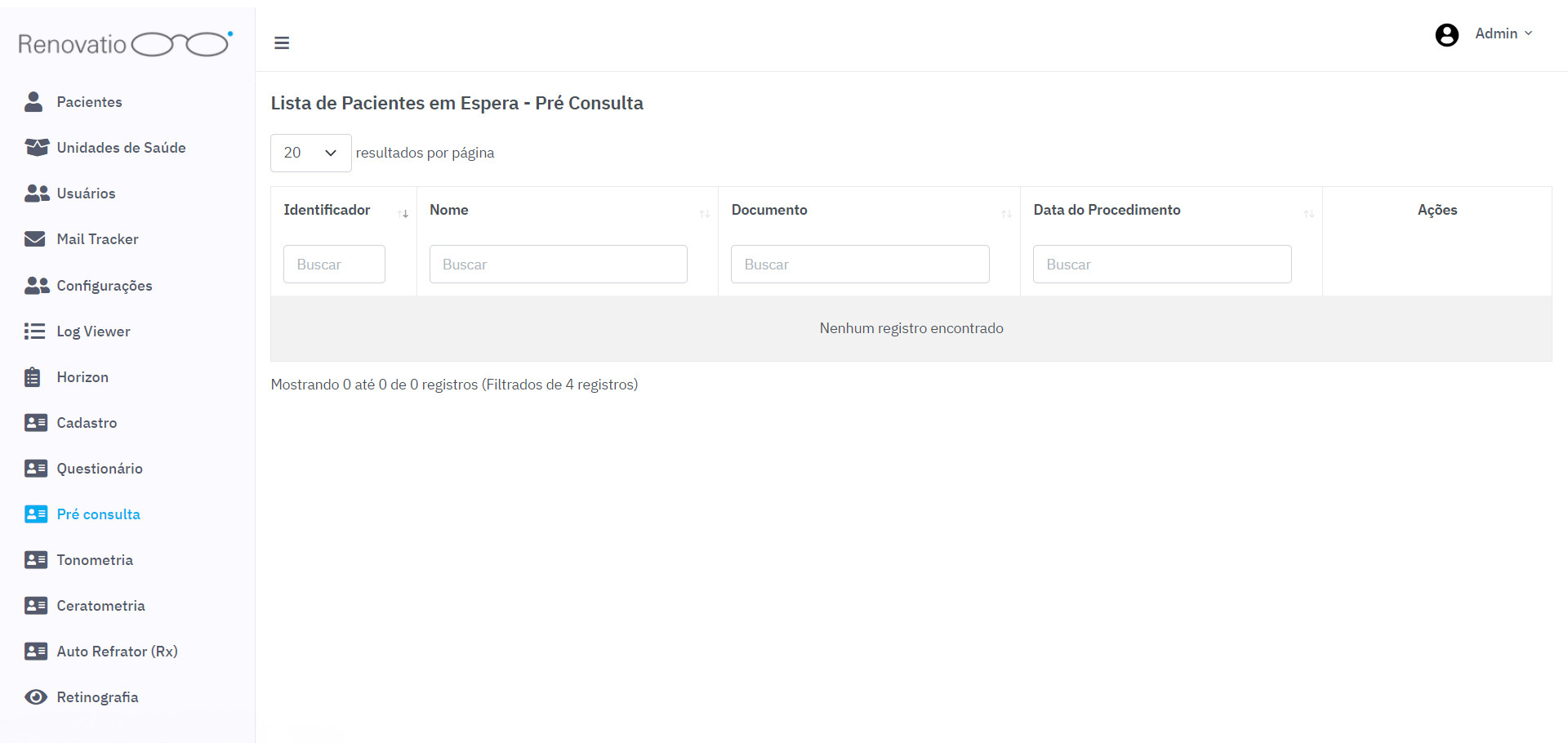Sort by the Documento column arrows
The image size is (1568, 743).
[x=1006, y=214]
